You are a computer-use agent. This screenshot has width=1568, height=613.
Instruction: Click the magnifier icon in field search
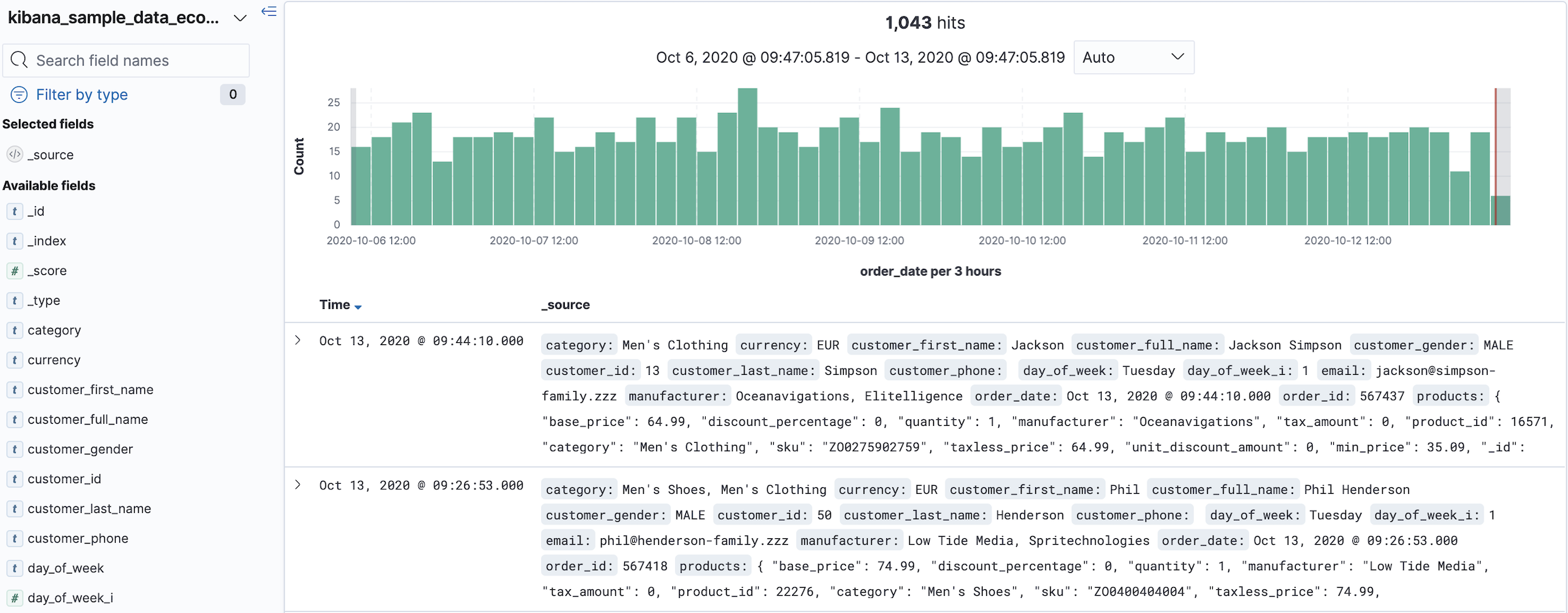tap(19, 61)
